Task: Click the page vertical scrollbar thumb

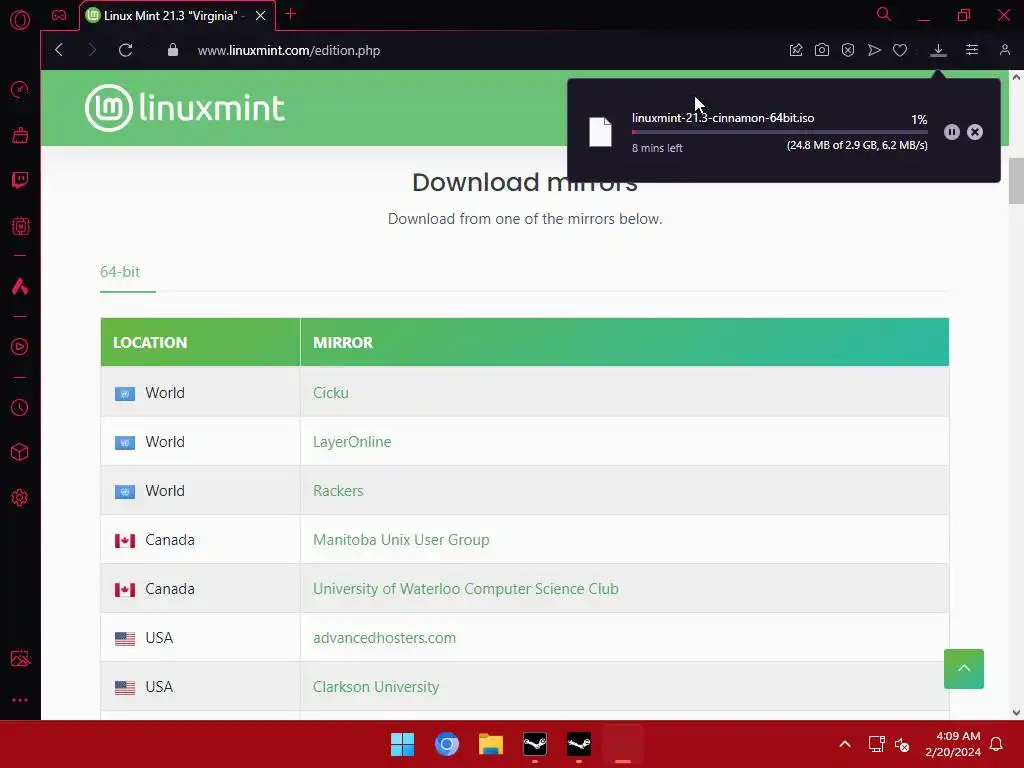Action: [x=1016, y=181]
